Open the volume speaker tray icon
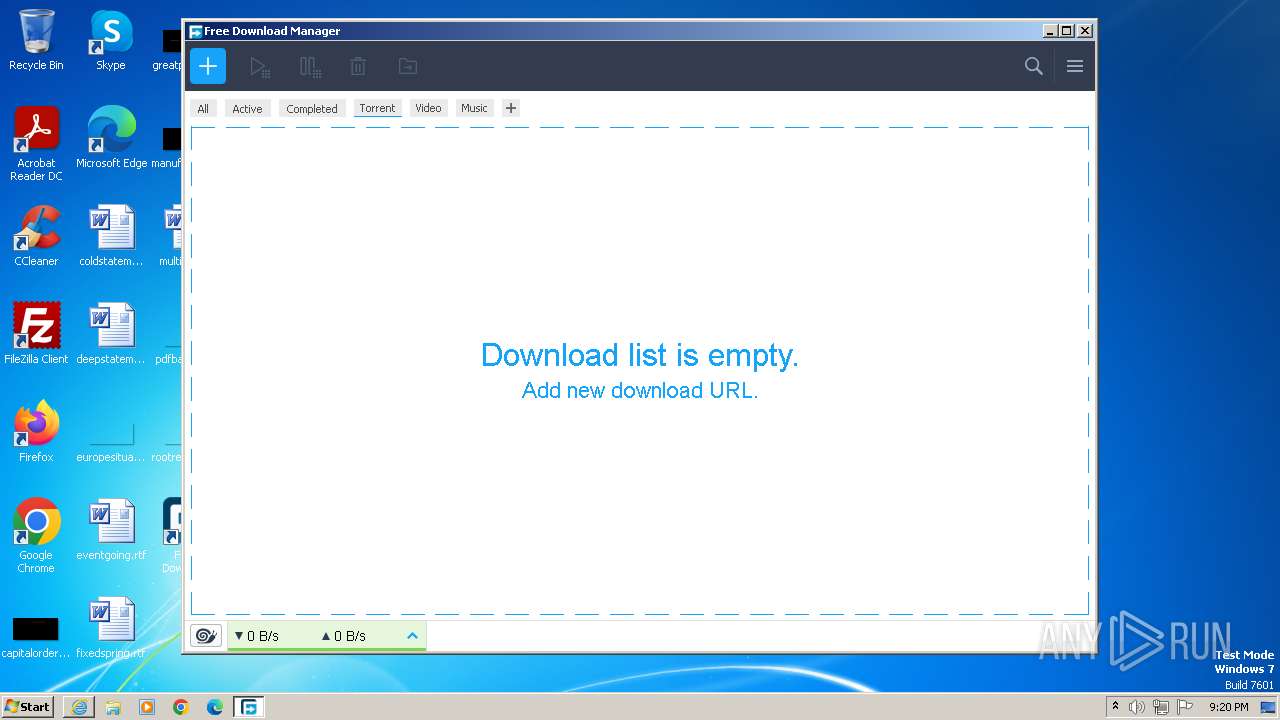The height and width of the screenshot is (720, 1280). click(1137, 707)
